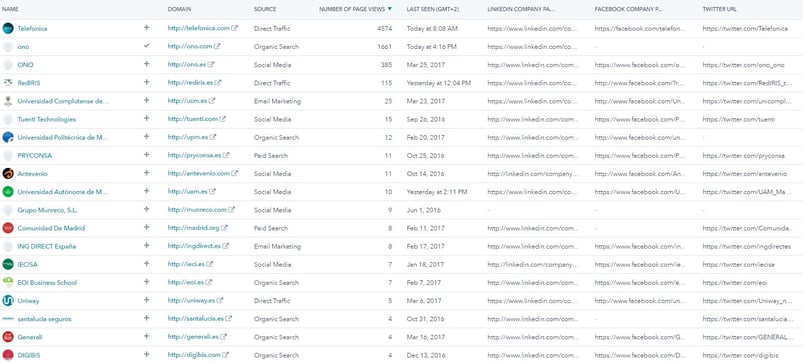Visit the http://uam.es domain link
803x363 pixels.
(x=187, y=191)
